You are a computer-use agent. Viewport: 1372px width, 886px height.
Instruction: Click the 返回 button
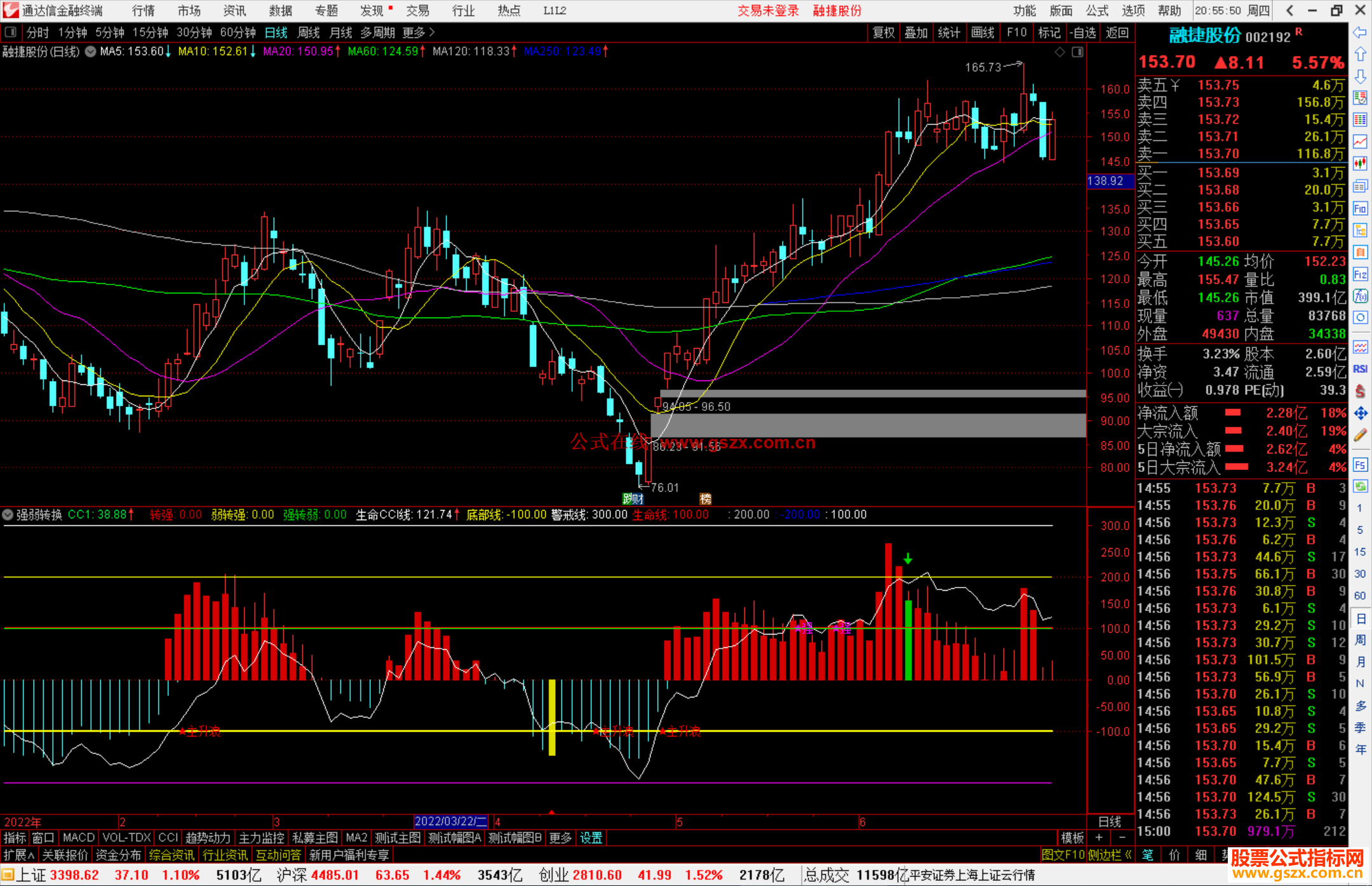(x=1117, y=32)
